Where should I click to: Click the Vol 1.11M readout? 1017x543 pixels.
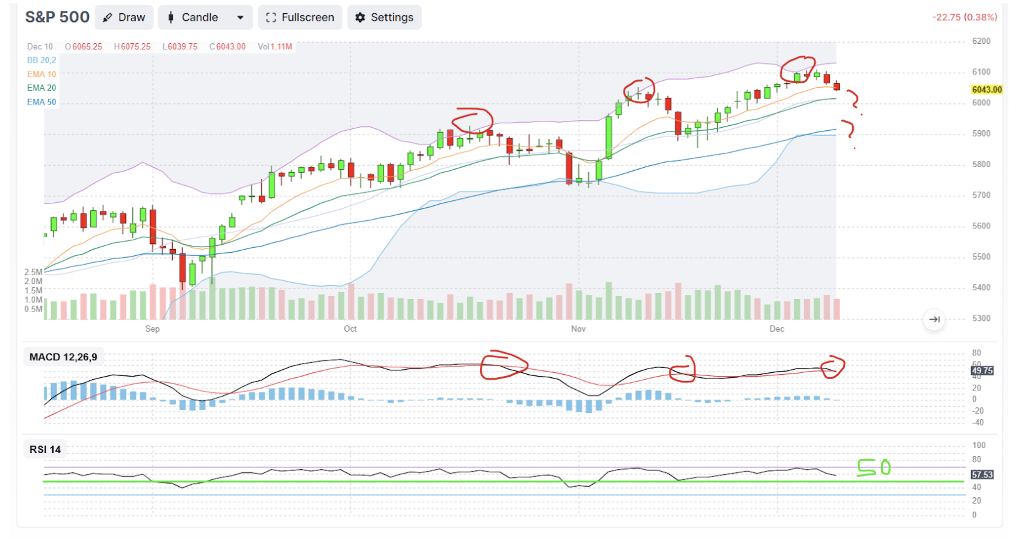(x=275, y=47)
